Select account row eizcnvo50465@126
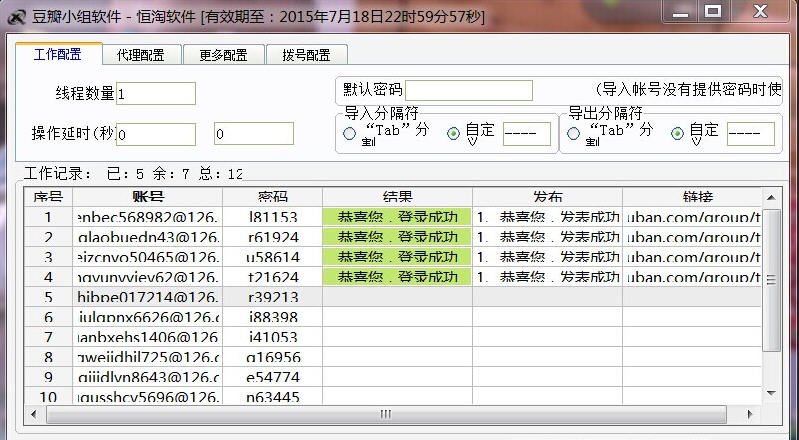Screen dimensions: 799x440 click(148, 257)
